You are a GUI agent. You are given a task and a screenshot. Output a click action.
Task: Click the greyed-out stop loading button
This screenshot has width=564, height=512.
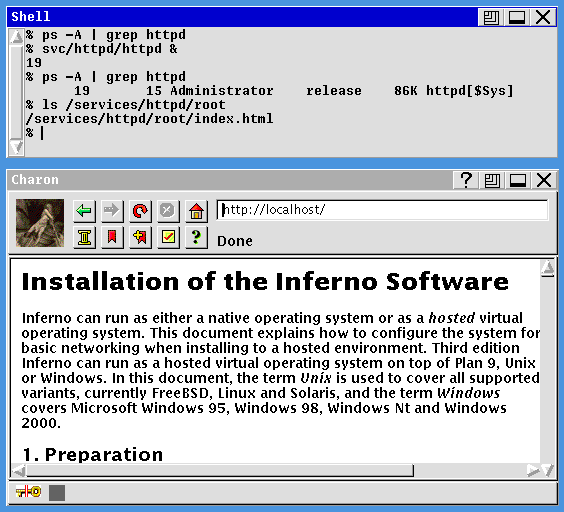[x=168, y=210]
